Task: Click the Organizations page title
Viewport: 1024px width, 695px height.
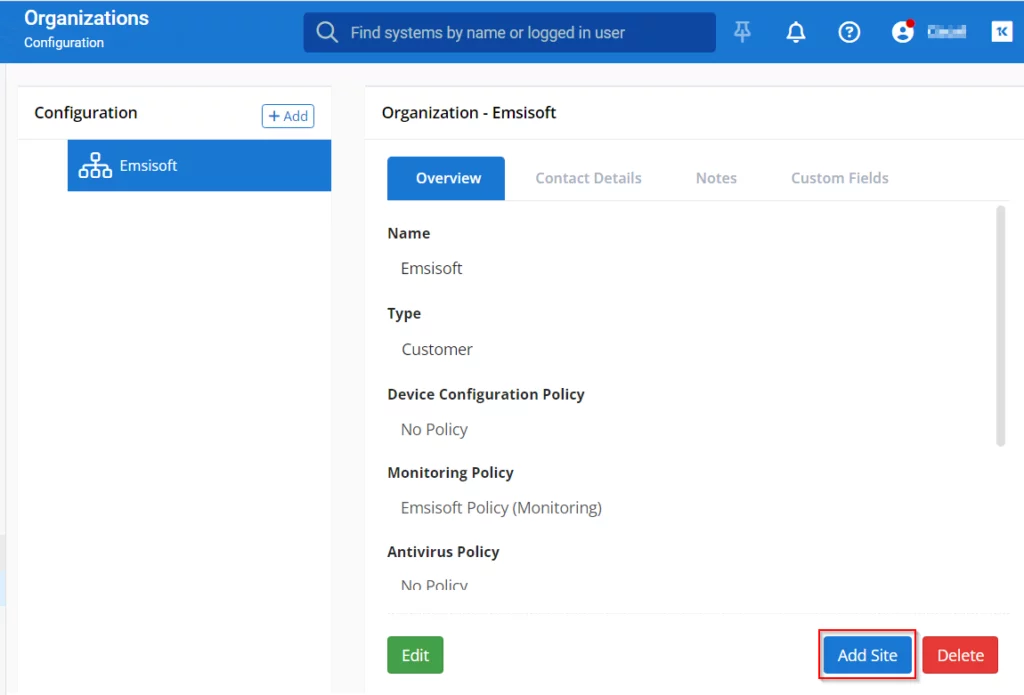Action: [x=86, y=18]
